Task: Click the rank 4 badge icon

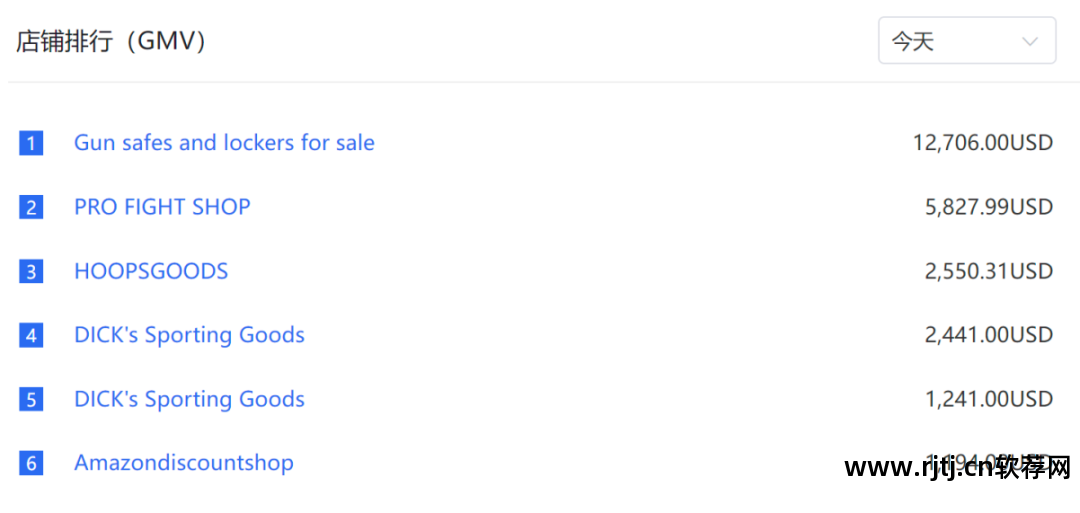Action: tap(31, 335)
